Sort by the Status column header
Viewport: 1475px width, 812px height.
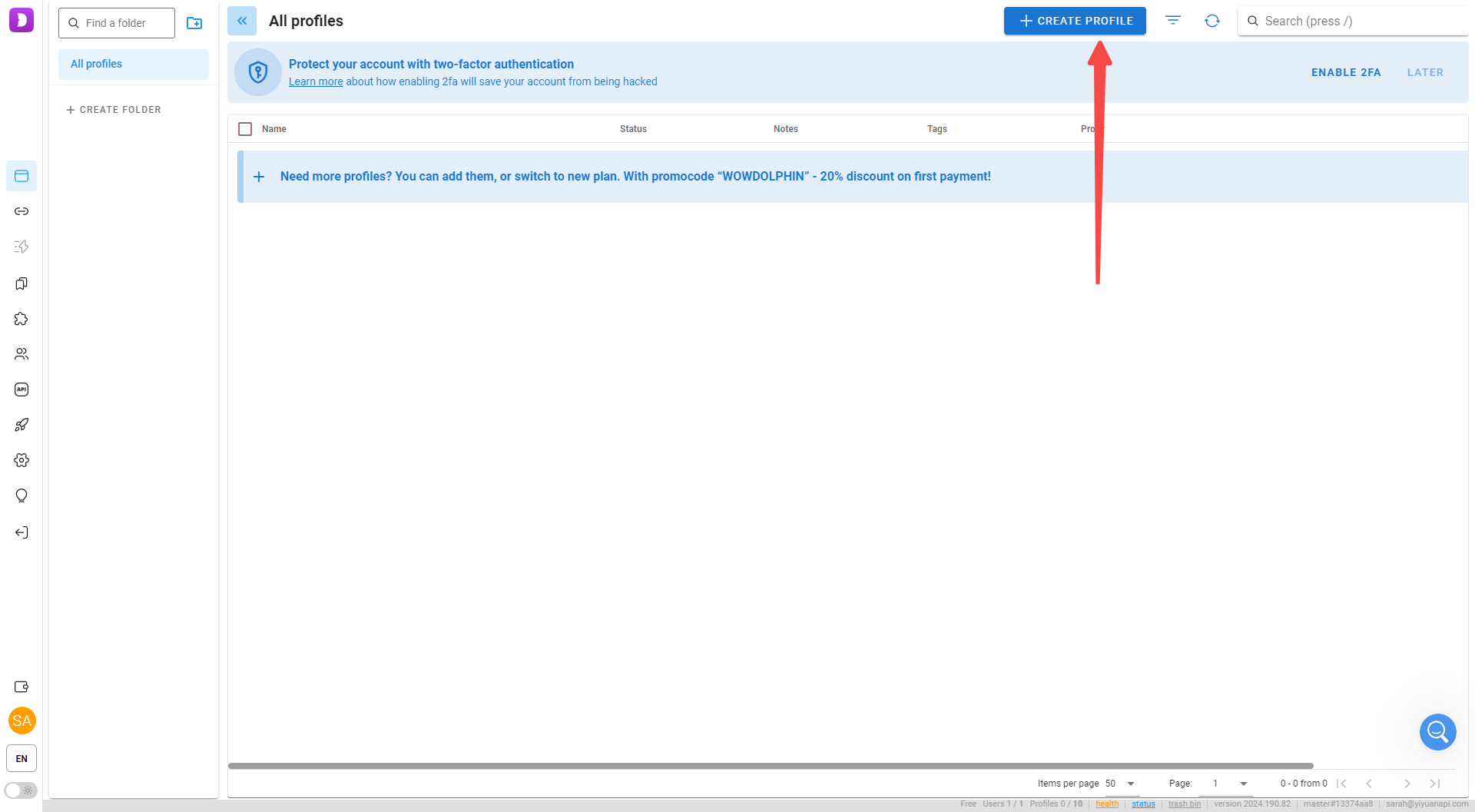pos(633,129)
